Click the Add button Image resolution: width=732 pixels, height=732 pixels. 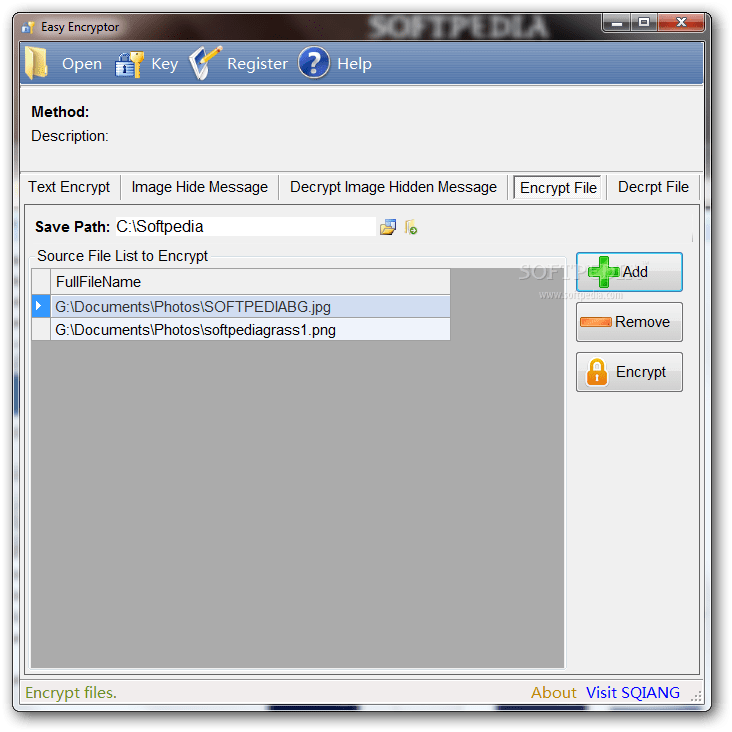tap(629, 272)
